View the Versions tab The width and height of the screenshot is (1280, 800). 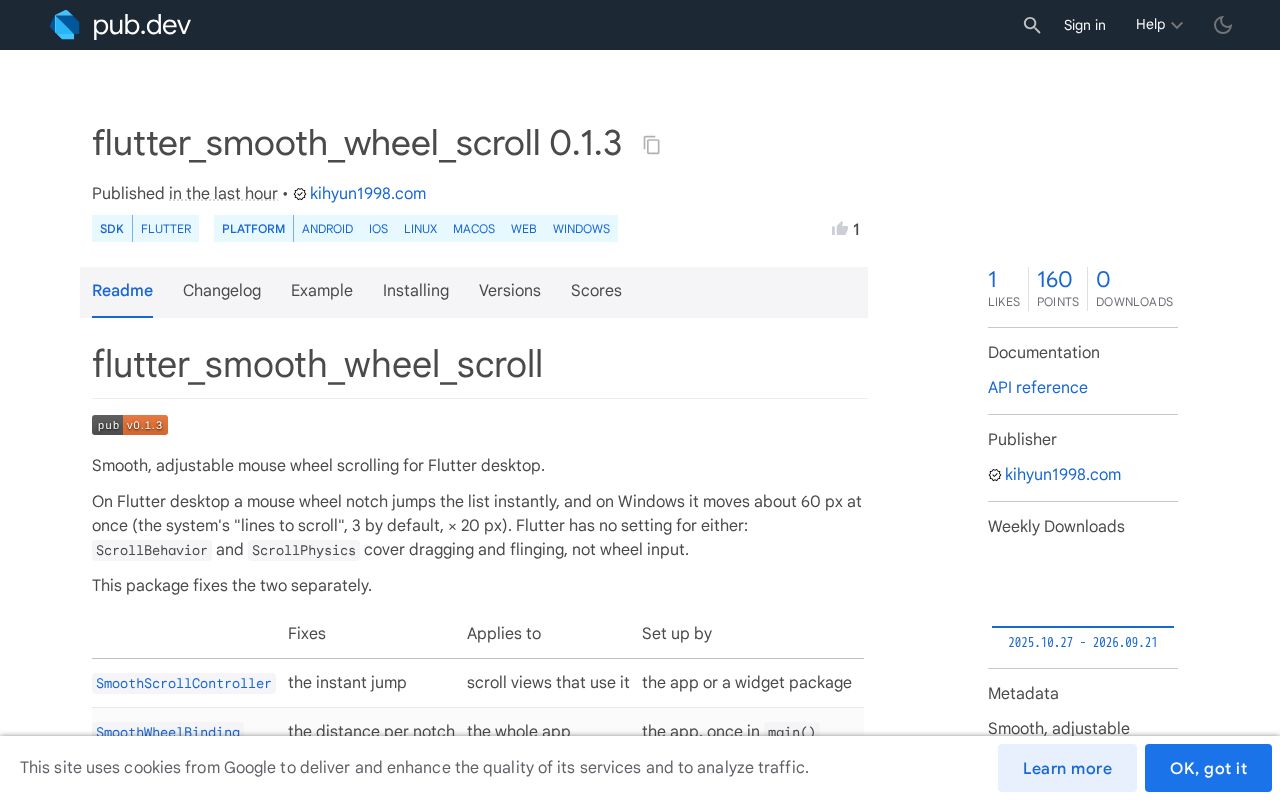click(510, 291)
